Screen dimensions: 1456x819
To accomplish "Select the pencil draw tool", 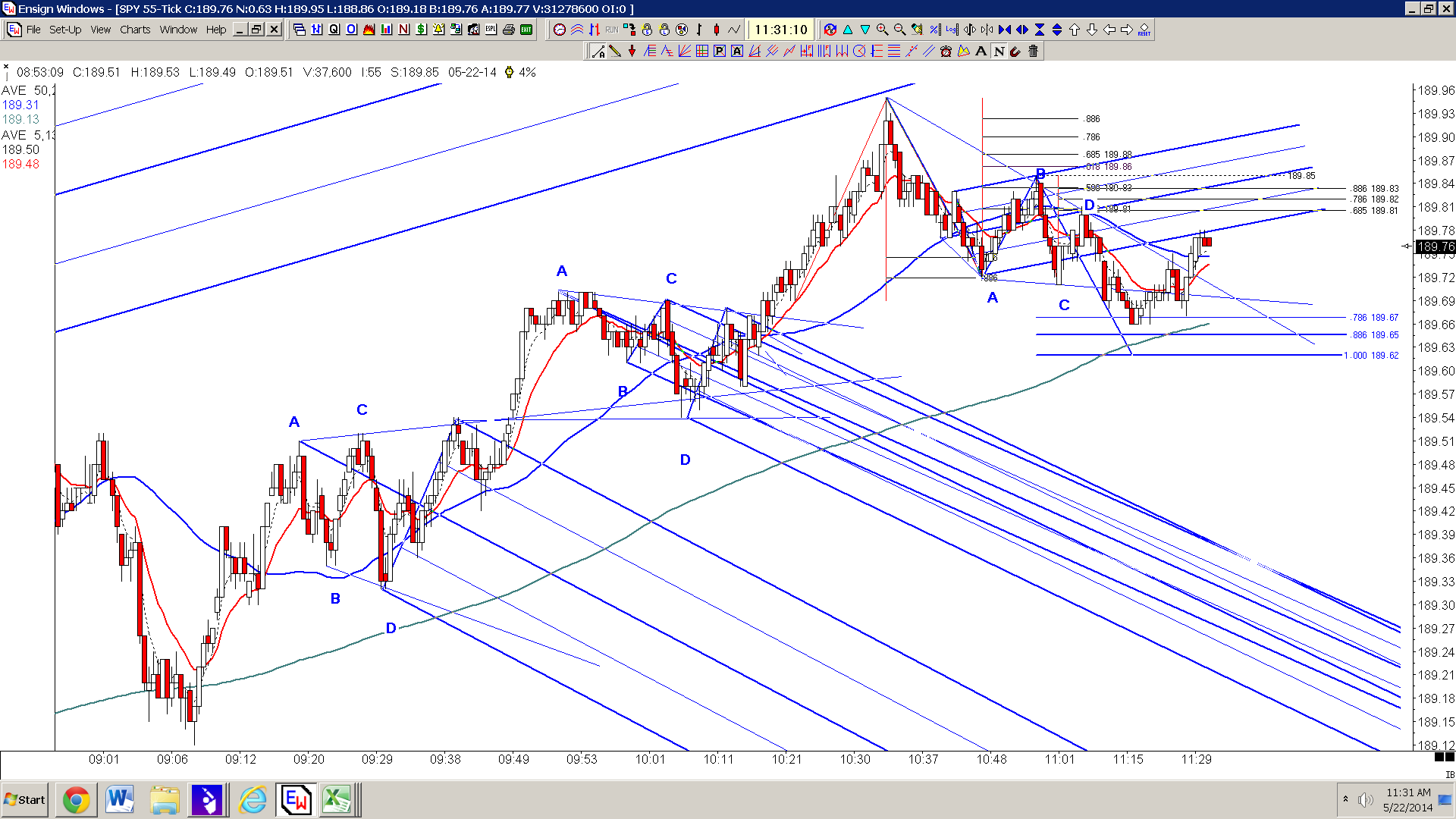I will pos(614,51).
